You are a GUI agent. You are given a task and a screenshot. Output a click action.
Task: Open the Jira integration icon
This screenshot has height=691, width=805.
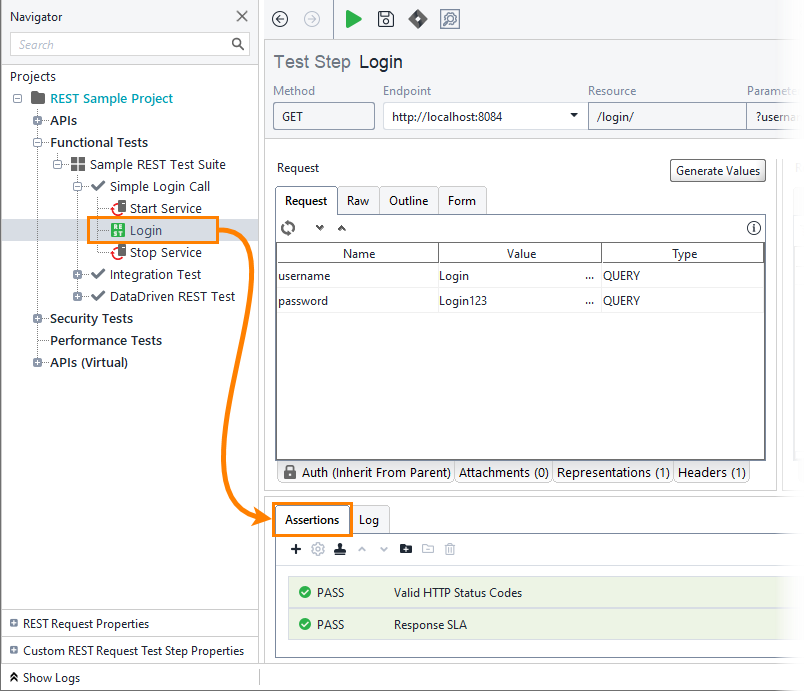tap(417, 19)
